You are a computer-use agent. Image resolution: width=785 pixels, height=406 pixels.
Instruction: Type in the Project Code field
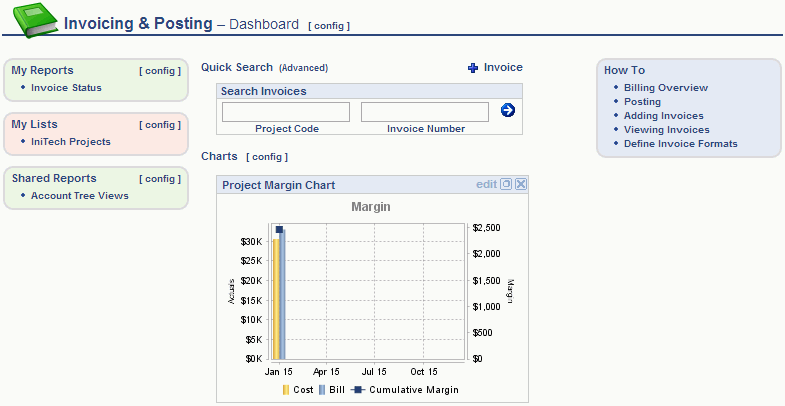click(x=285, y=112)
